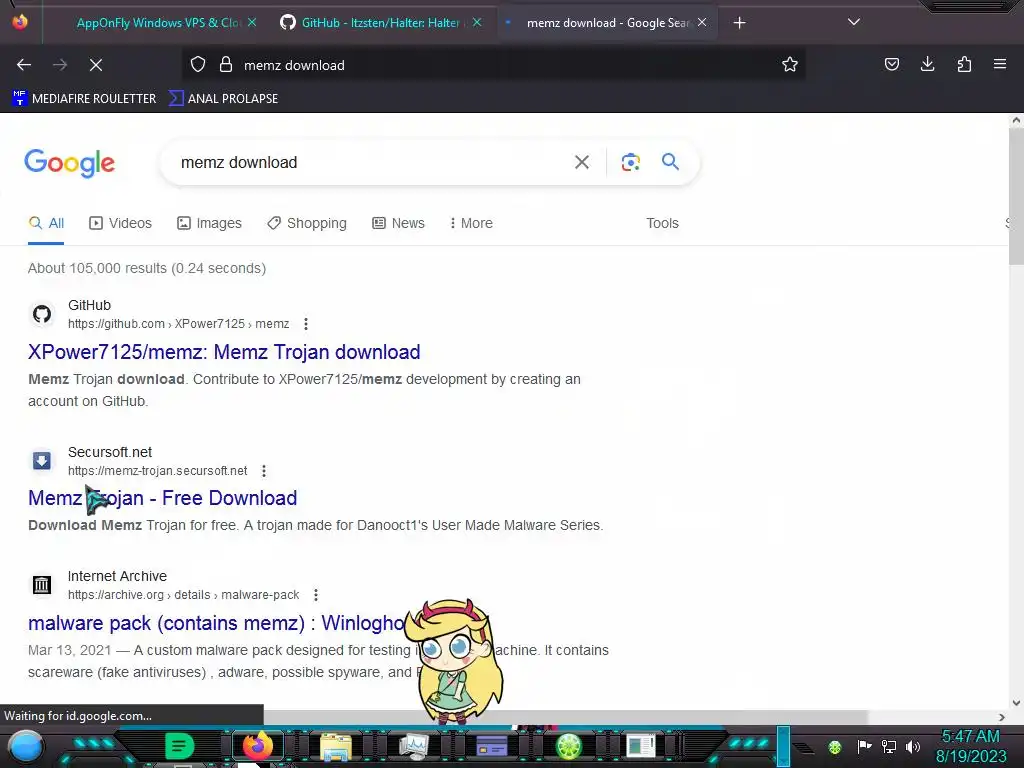The width and height of the screenshot is (1024, 768).
Task: Switch to the GitHub Itzsten/Halter tab
Action: tap(374, 23)
